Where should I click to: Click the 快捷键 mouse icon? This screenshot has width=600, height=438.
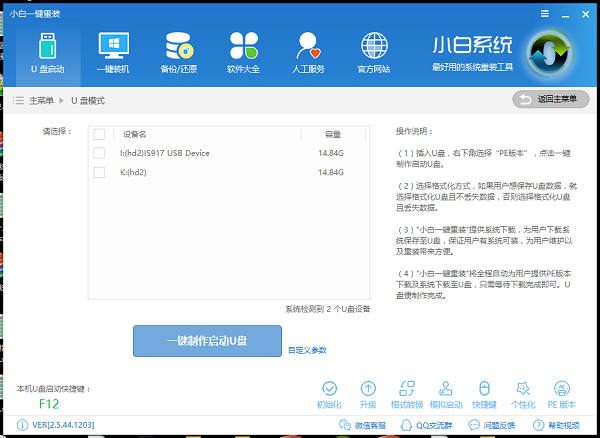484,389
